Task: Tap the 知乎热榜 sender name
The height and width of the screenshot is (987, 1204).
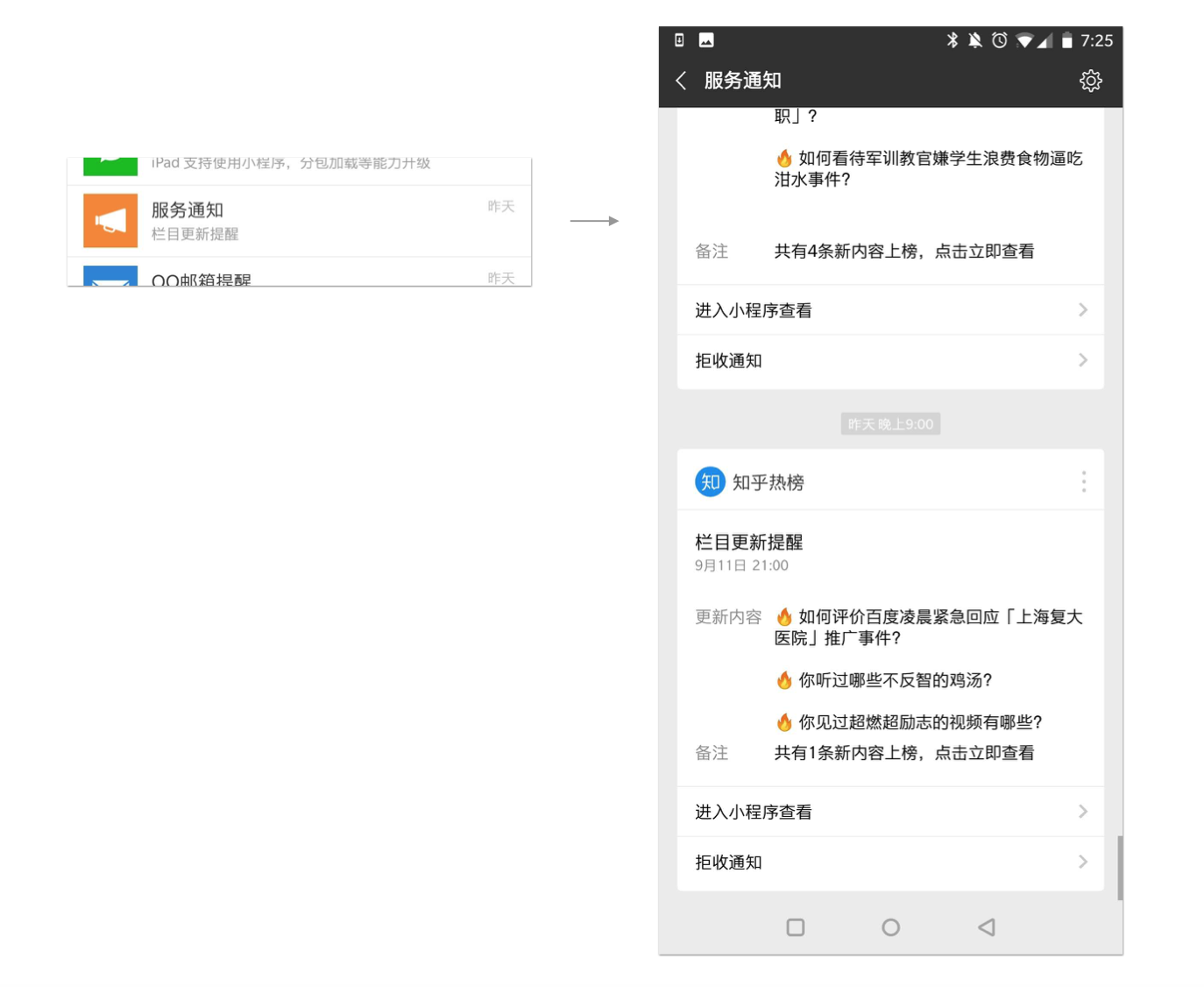Action: click(768, 482)
